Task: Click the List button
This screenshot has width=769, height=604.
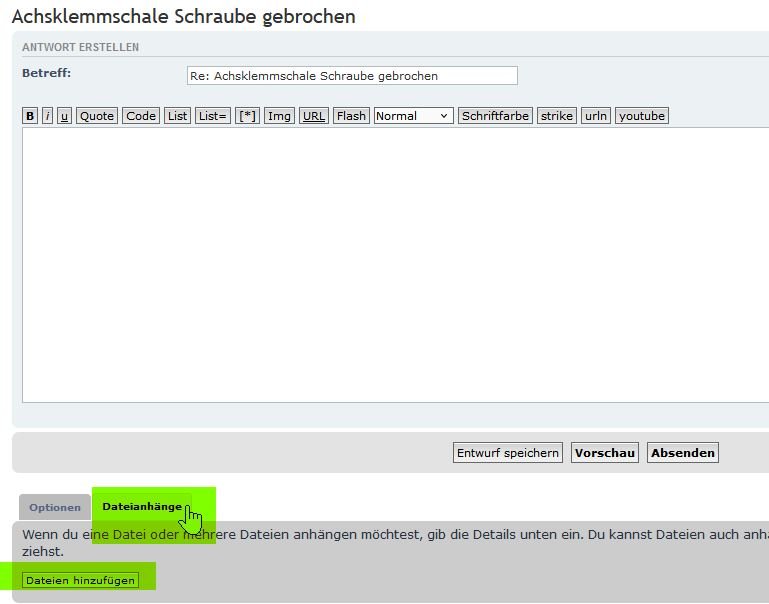Action: (178, 116)
